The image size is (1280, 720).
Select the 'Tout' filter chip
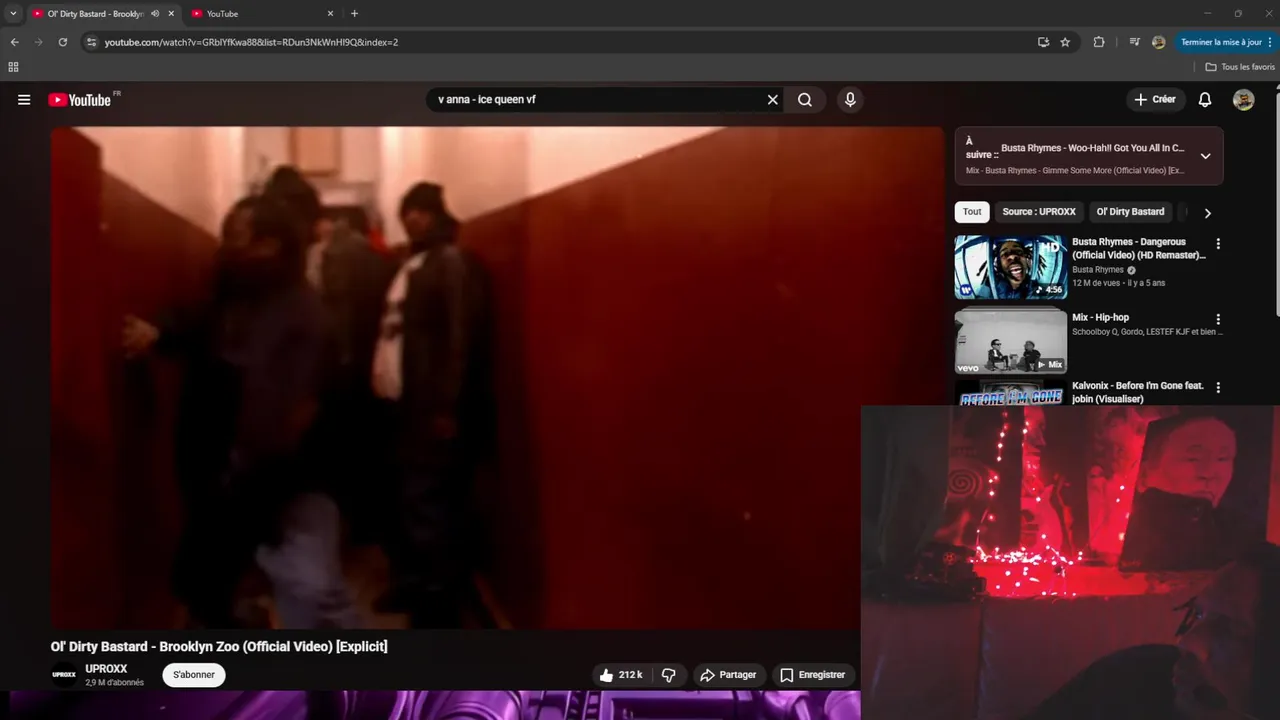pyautogui.click(x=972, y=212)
